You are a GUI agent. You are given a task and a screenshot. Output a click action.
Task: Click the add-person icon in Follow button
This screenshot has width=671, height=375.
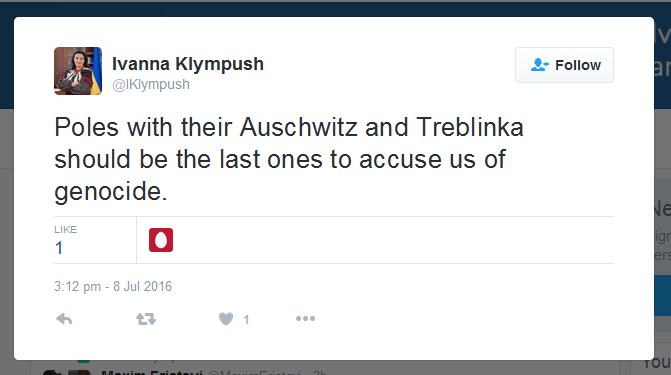click(539, 65)
